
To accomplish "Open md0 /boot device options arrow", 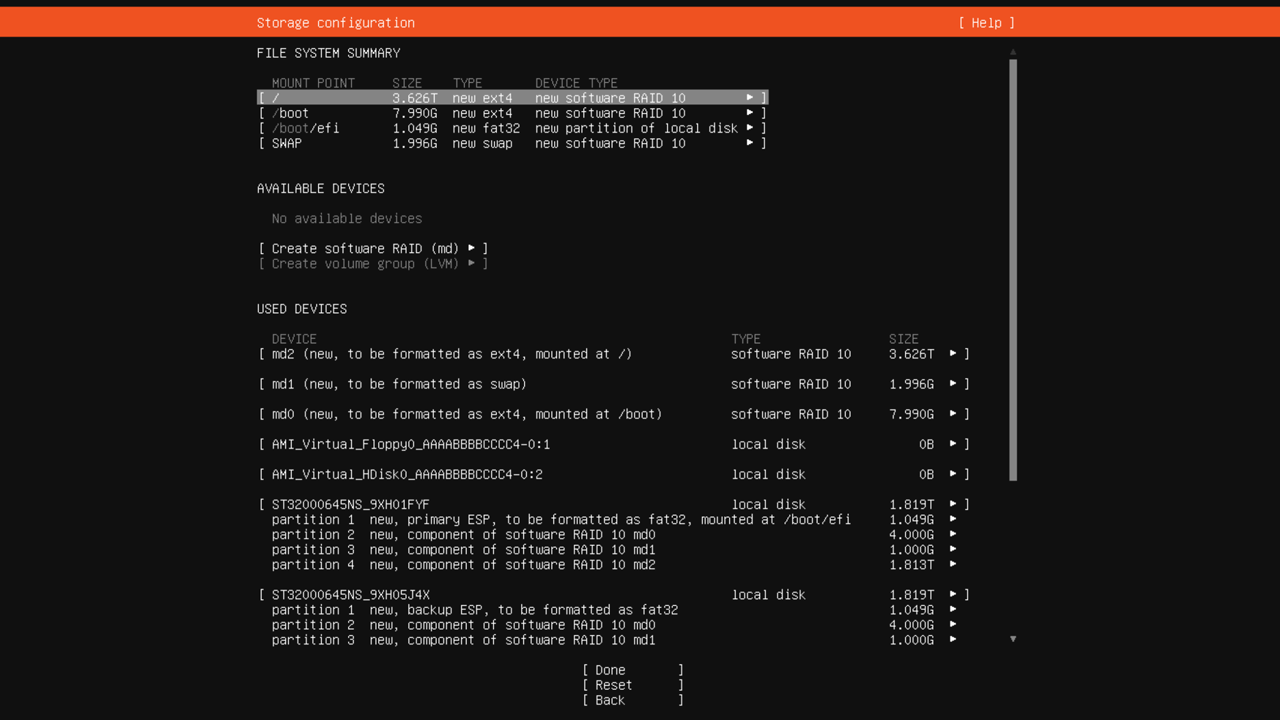I will pyautogui.click(x=953, y=414).
